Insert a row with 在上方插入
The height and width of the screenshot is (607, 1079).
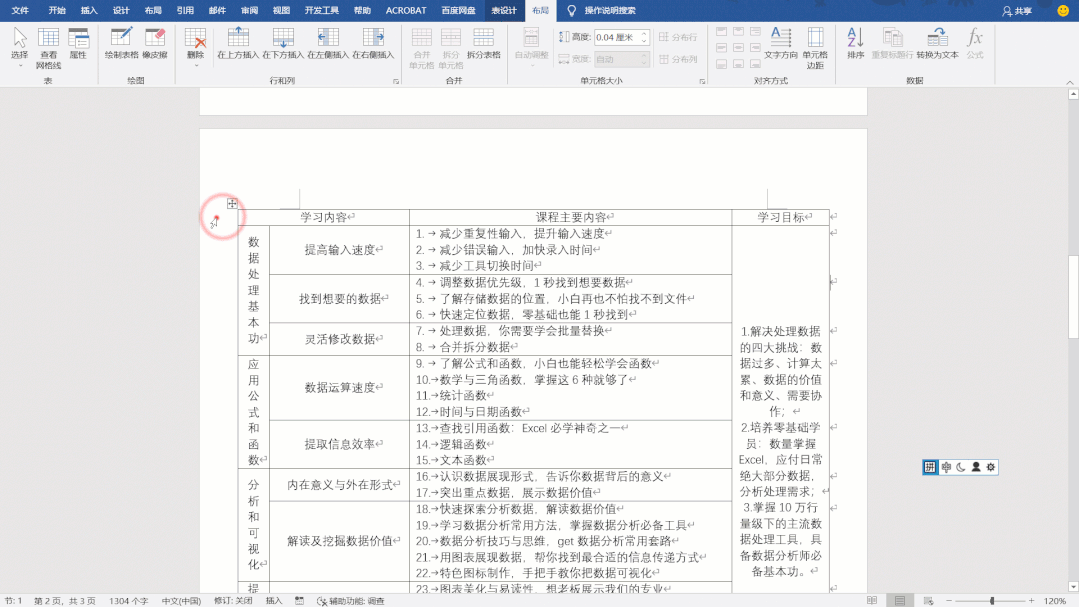pyautogui.click(x=237, y=43)
